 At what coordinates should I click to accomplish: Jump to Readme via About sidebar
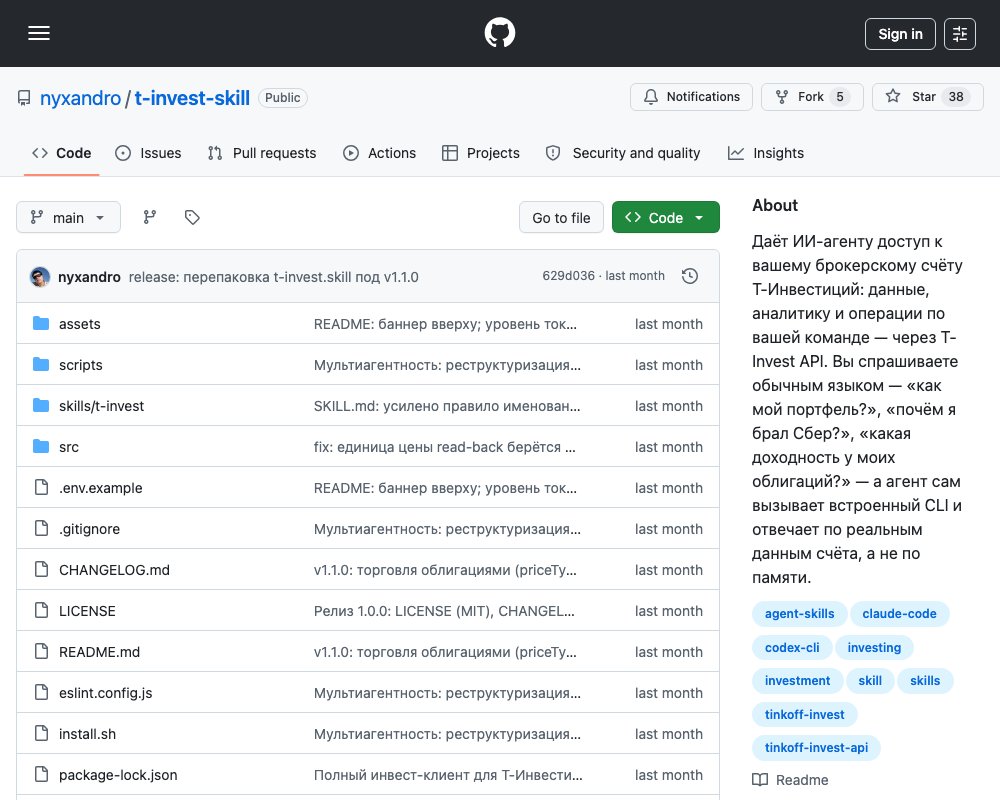pos(790,780)
